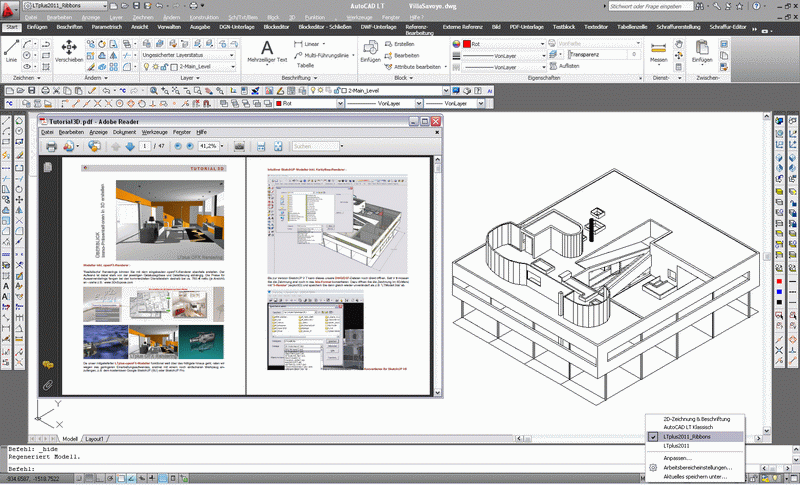The image size is (800, 485).
Task: Open the Mehrzeiliger Text tool
Action: click(x=267, y=51)
